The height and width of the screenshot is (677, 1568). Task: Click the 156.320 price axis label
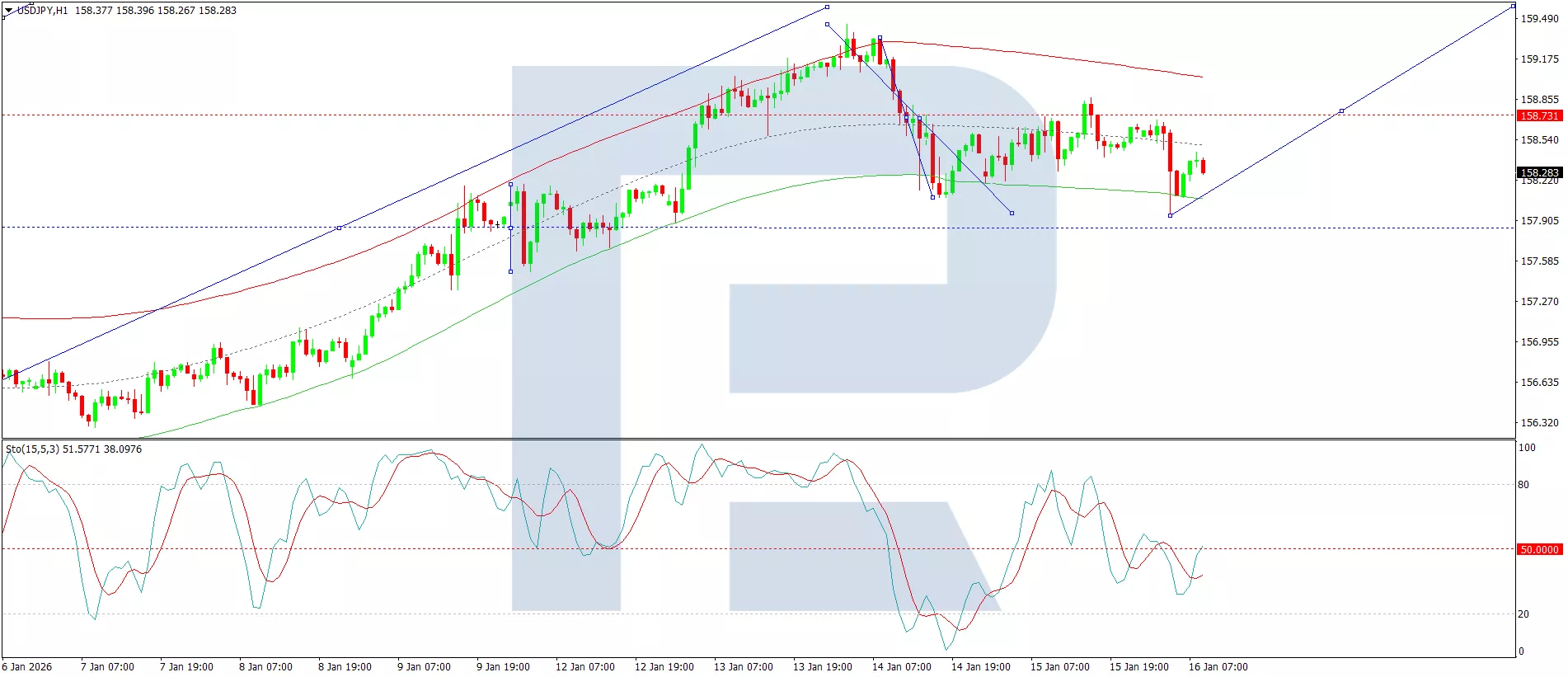(x=1539, y=423)
